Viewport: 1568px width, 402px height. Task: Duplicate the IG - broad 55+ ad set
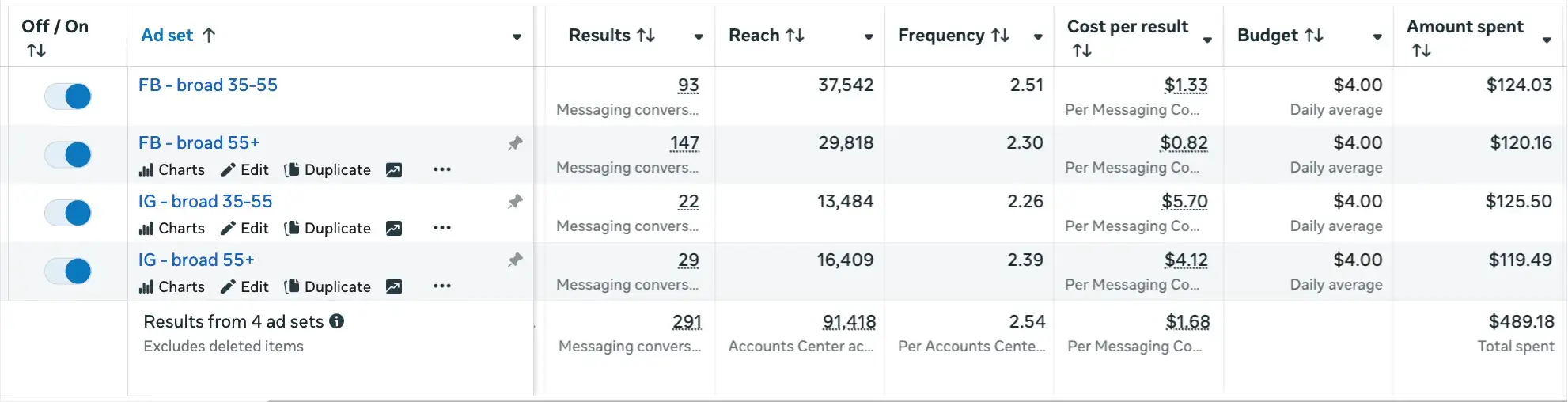tap(328, 287)
